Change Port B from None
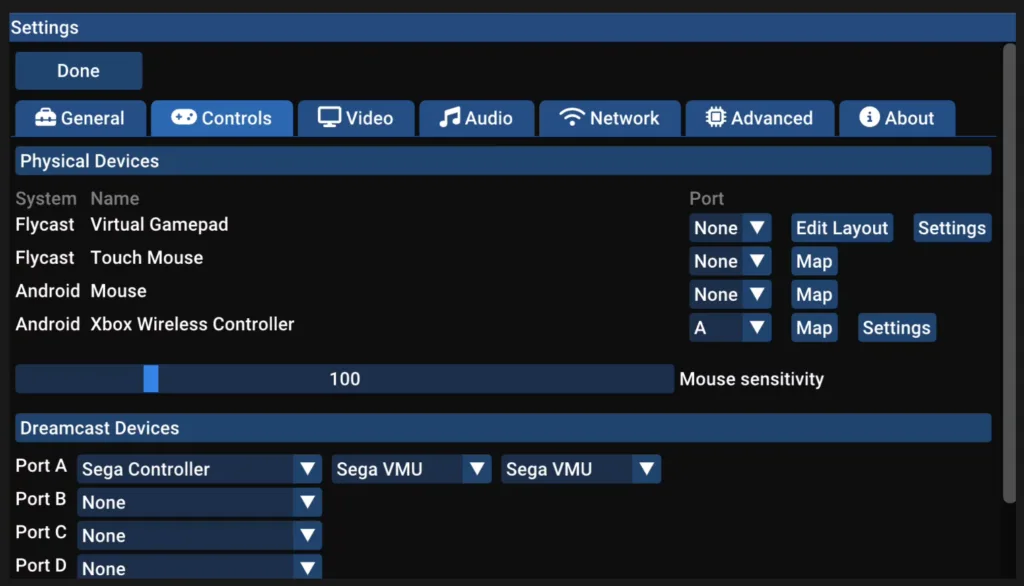The image size is (1024, 586). [198, 502]
